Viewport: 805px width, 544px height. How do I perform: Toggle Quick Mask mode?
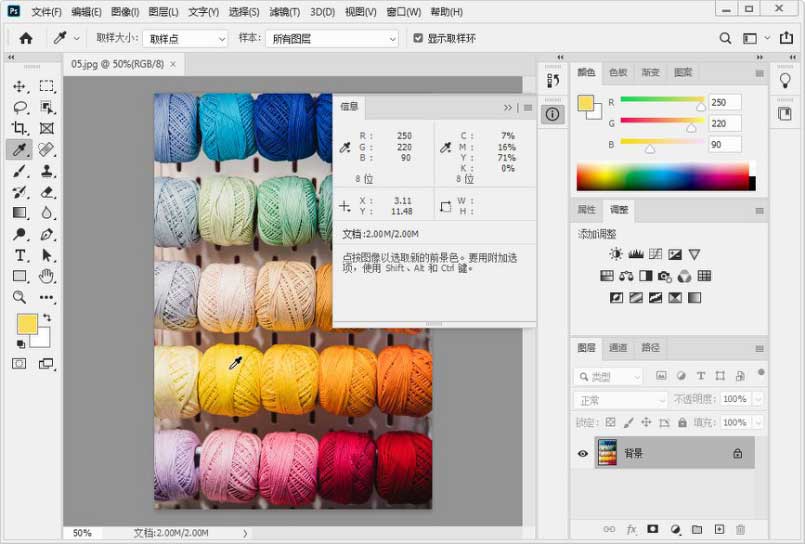[x=19, y=363]
